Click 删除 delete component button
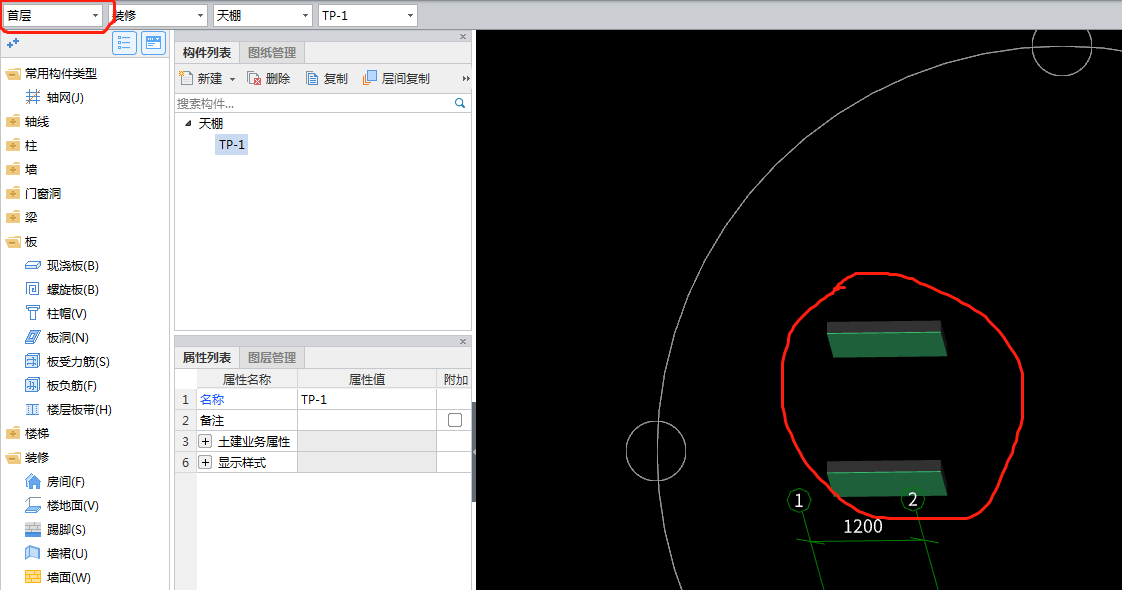Image resolution: width=1122 pixels, height=590 pixels. point(268,78)
